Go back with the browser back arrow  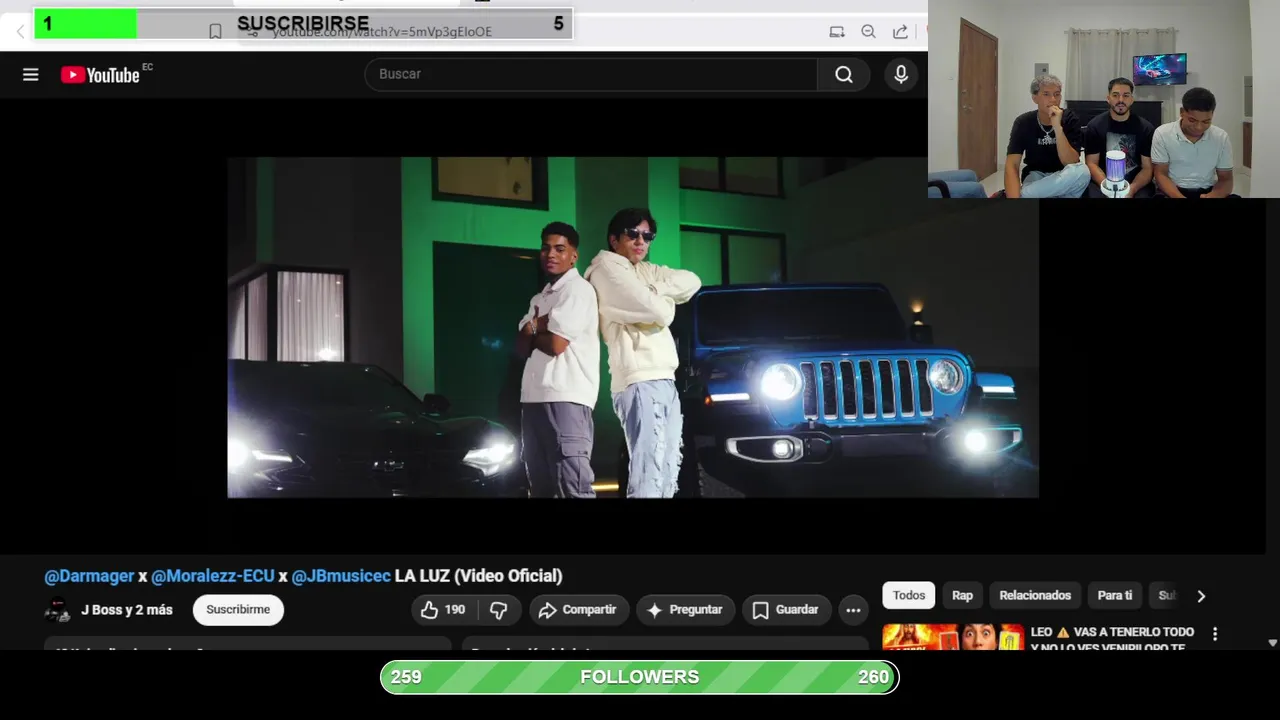pos(19,32)
